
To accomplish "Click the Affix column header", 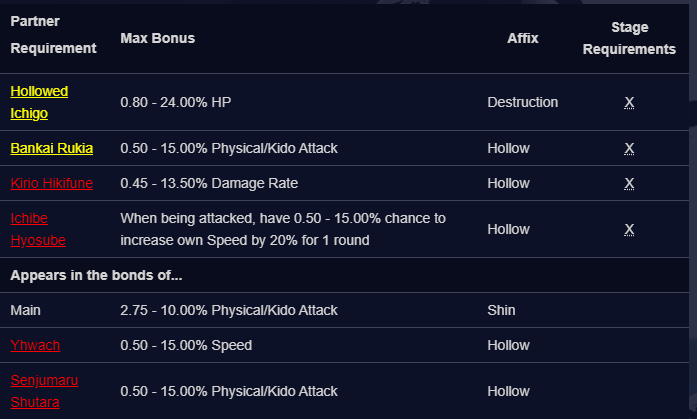I will (x=523, y=38).
